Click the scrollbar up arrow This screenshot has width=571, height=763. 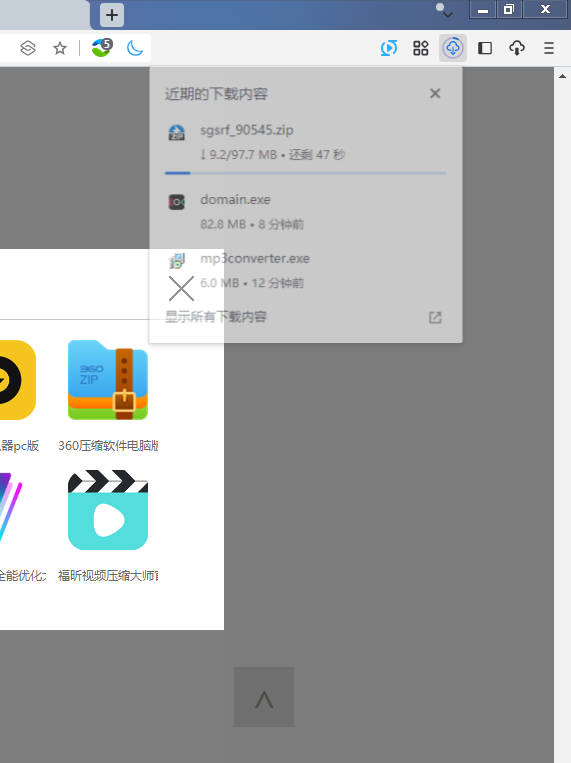(562, 76)
